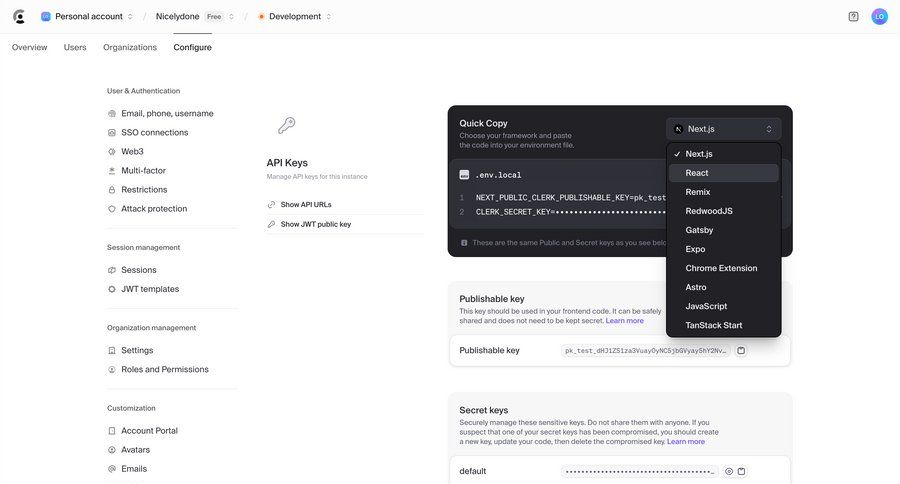Click the Free plan badge
900x484 pixels.
(214, 17)
